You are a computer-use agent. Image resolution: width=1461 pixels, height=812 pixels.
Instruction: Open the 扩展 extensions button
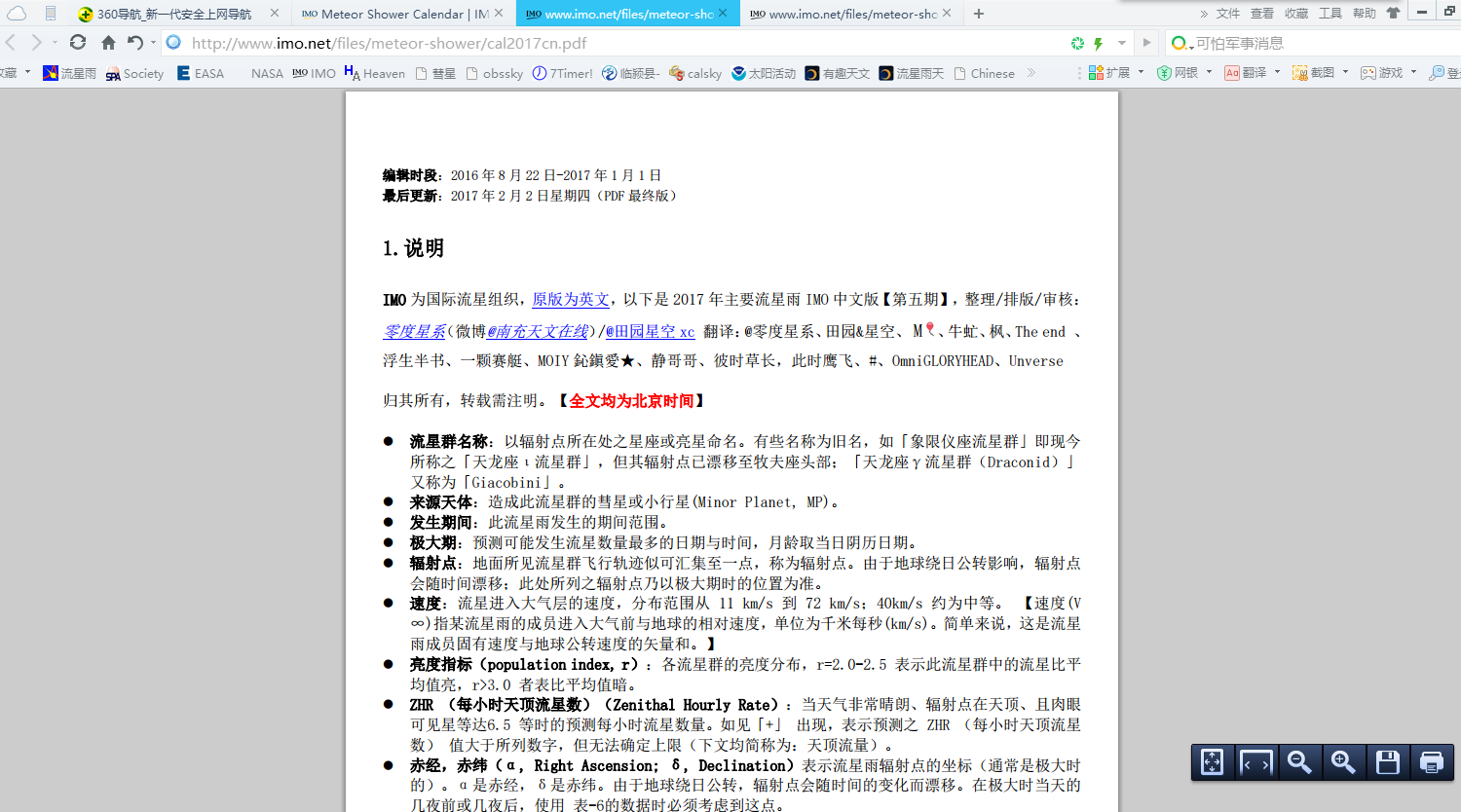1109,73
